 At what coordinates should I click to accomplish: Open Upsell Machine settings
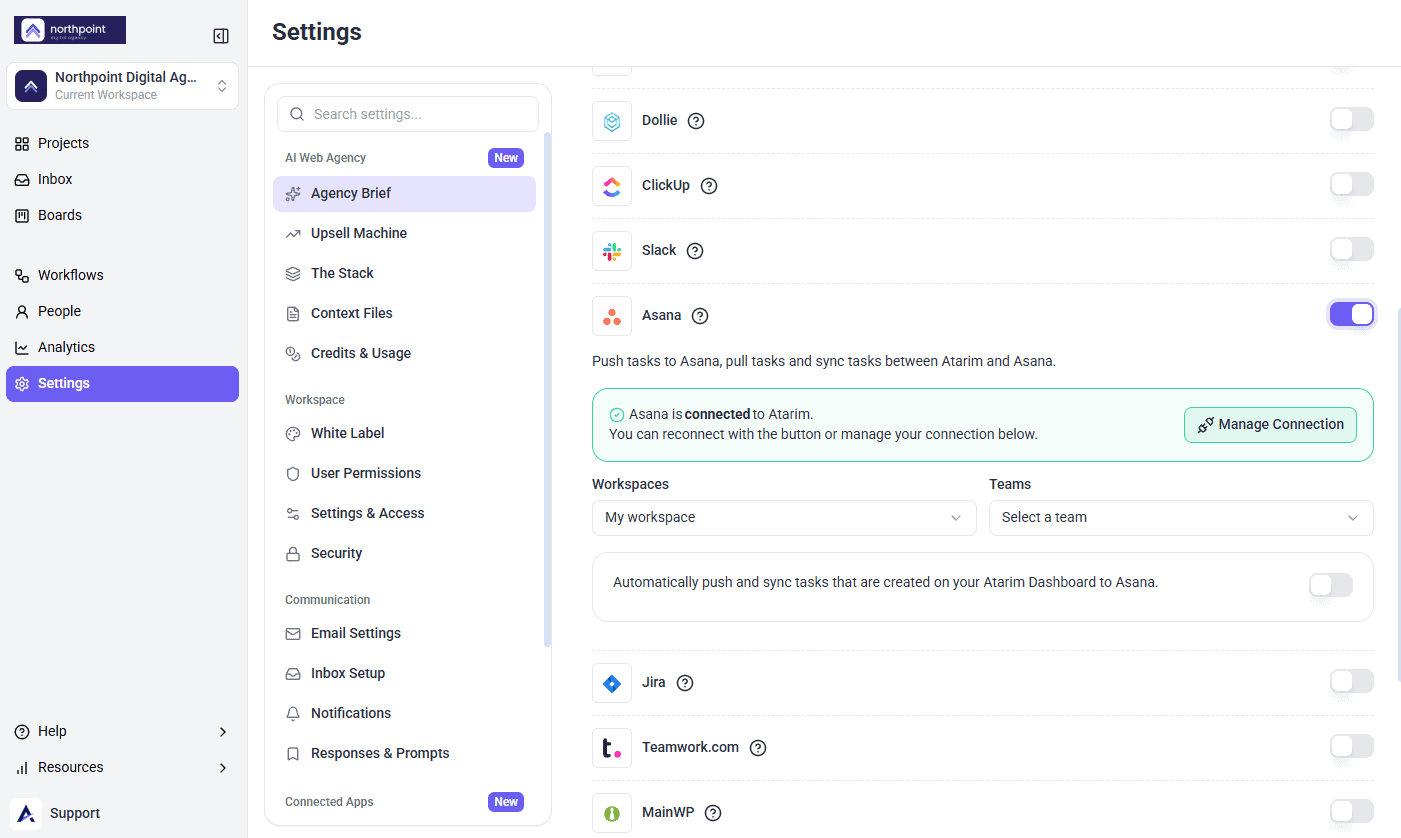[404, 233]
